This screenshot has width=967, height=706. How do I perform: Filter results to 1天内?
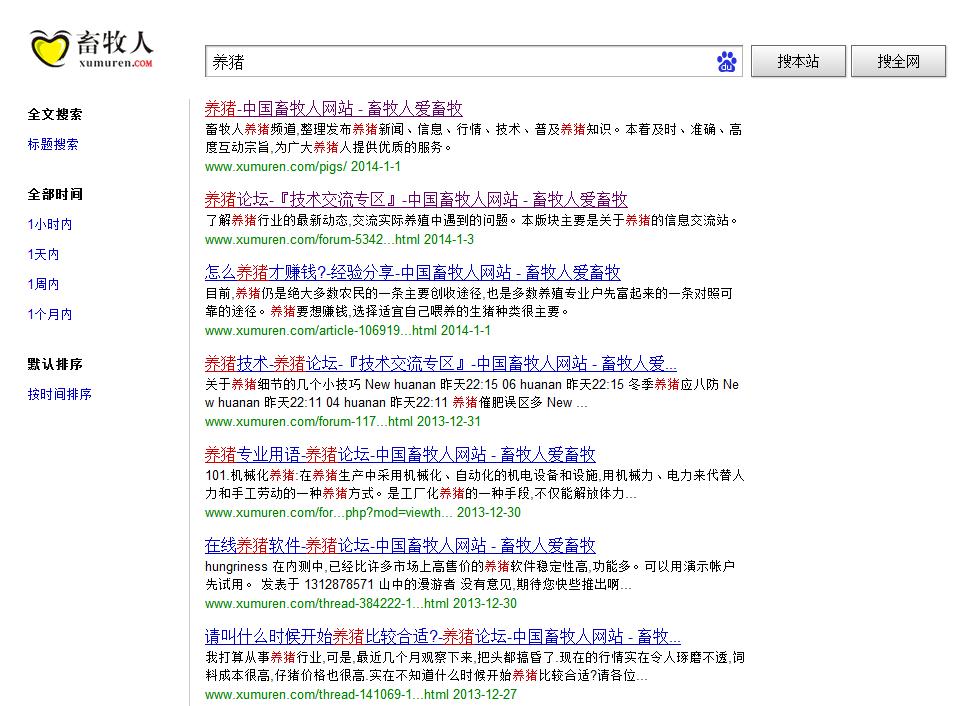point(43,254)
